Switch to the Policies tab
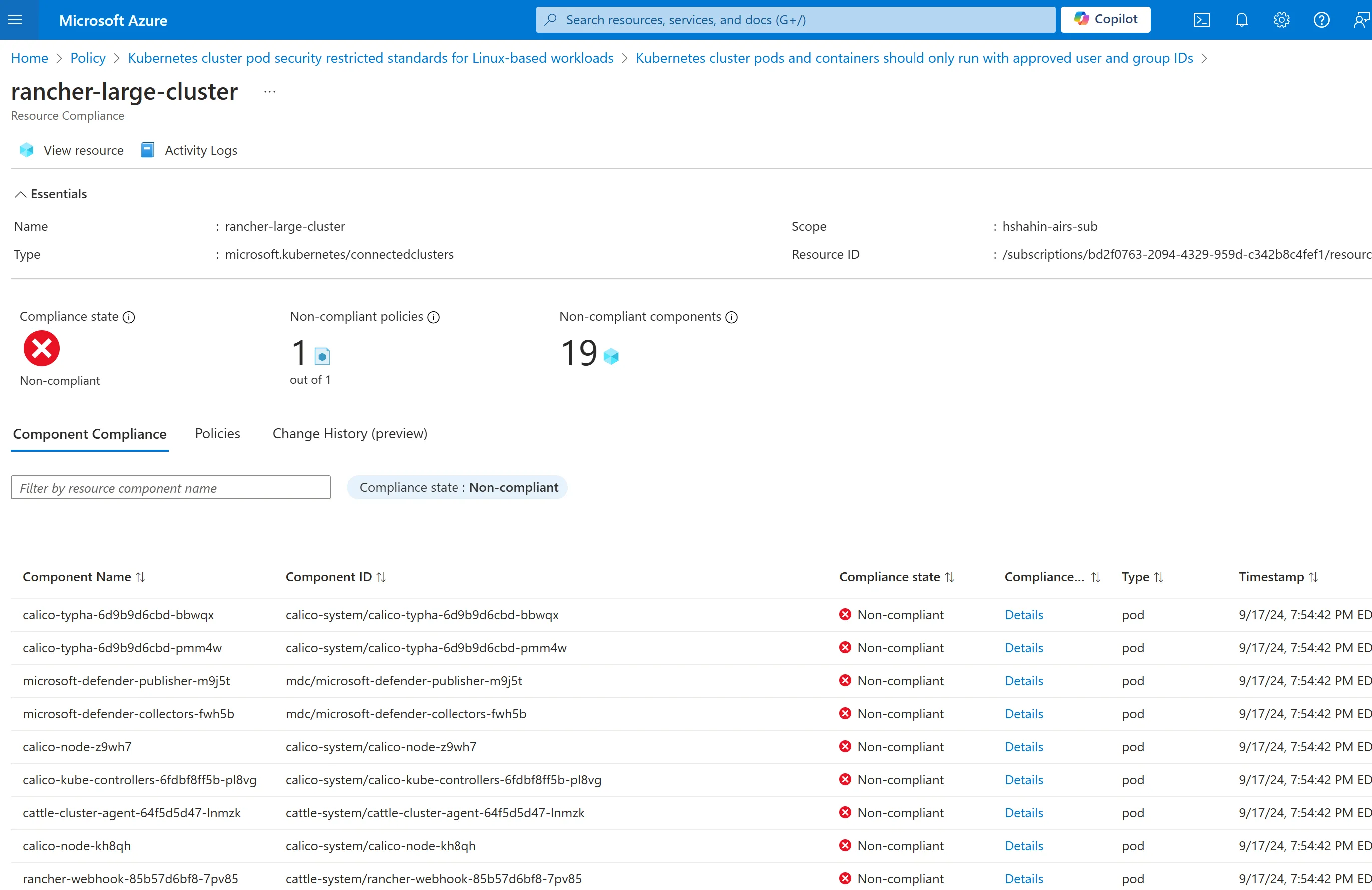1372x890 pixels. click(217, 434)
